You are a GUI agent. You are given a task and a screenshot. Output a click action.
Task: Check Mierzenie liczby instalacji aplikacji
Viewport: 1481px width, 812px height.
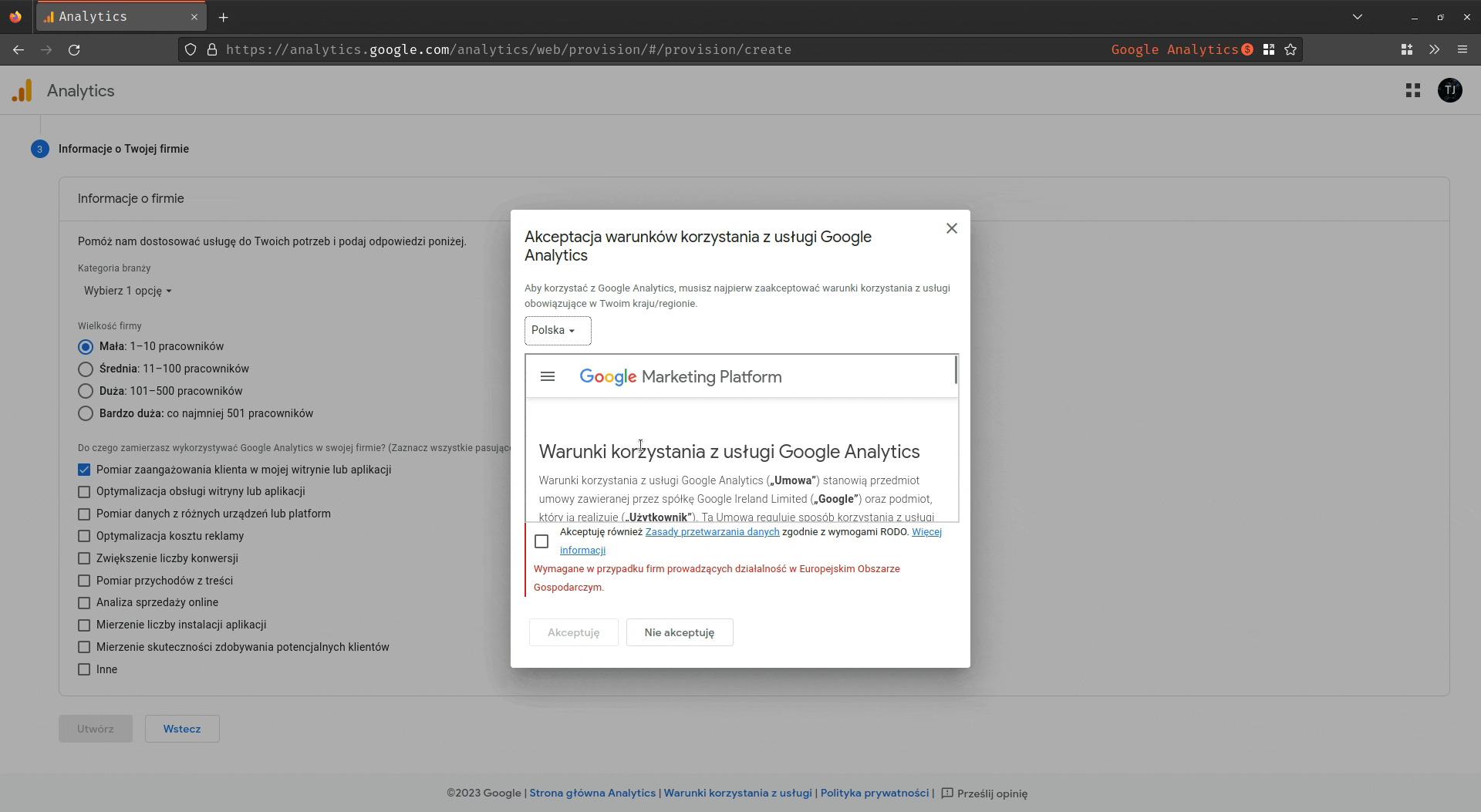[x=84, y=625]
